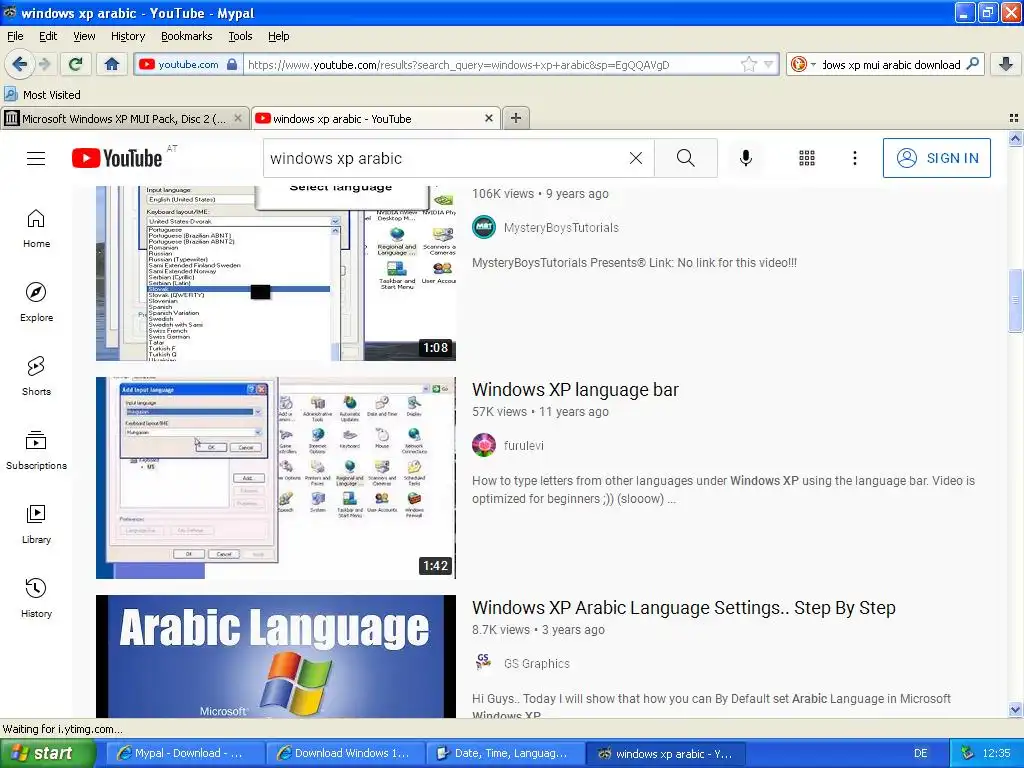1024x768 pixels.
Task: Switch to Date, Time, Language taskbar window
Action: coord(503,753)
